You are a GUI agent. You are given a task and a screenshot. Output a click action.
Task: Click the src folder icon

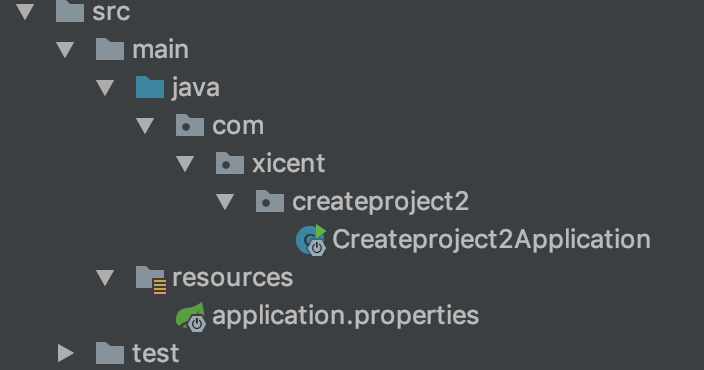(x=70, y=11)
